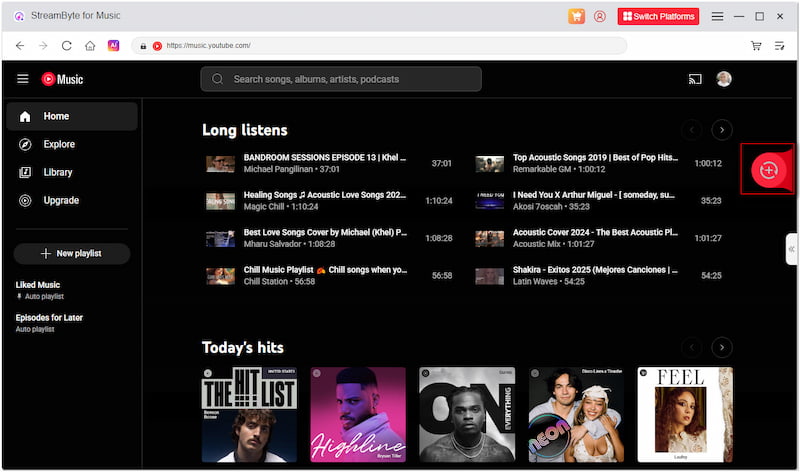Open Library in the sidebar
This screenshot has width=800, height=472.
(72, 172)
